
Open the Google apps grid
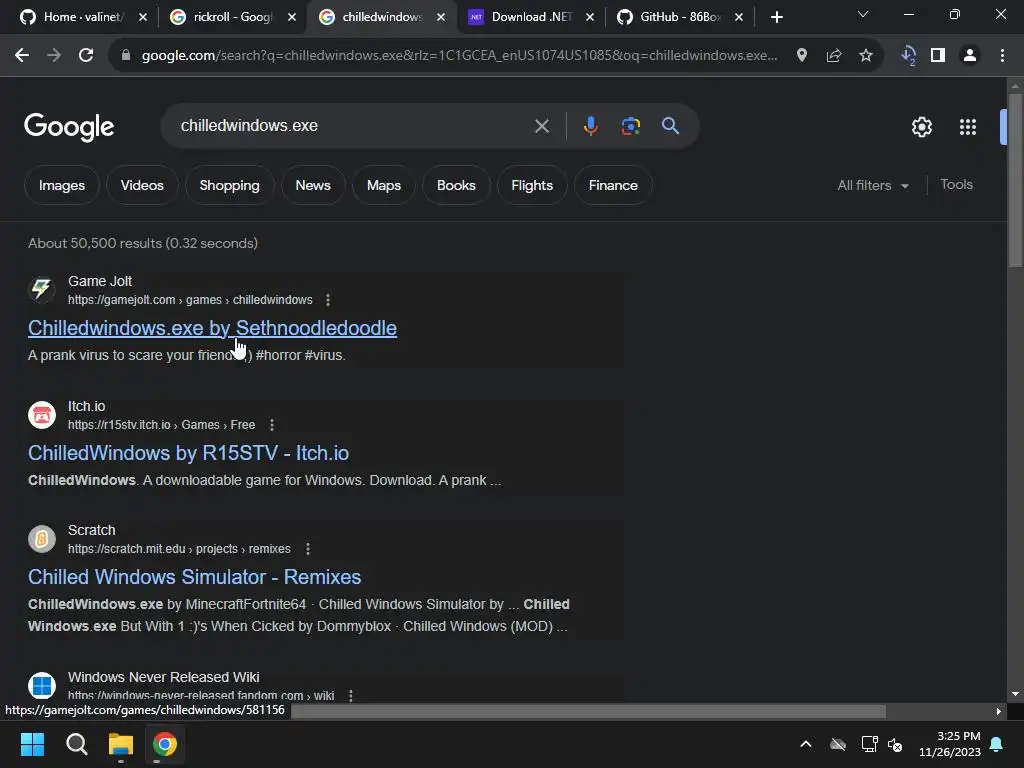pos(968,127)
